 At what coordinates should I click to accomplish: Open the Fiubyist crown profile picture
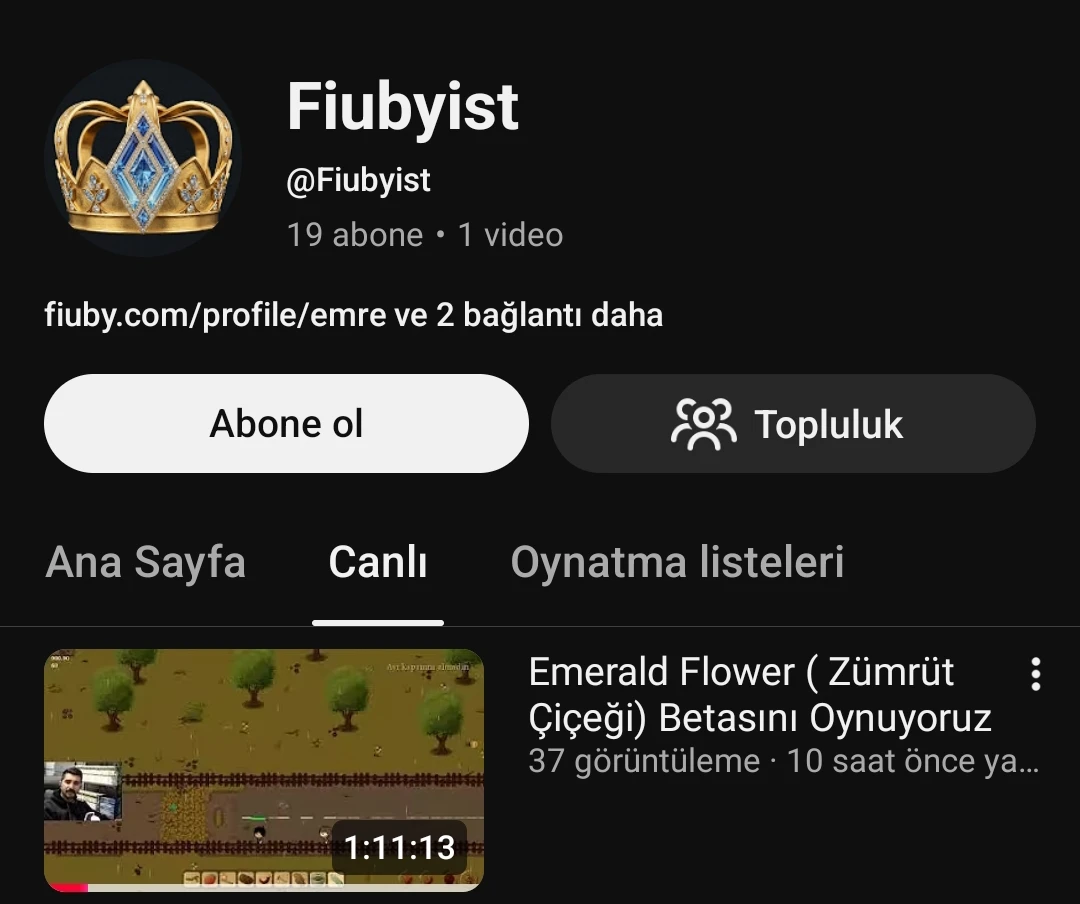tap(143, 158)
